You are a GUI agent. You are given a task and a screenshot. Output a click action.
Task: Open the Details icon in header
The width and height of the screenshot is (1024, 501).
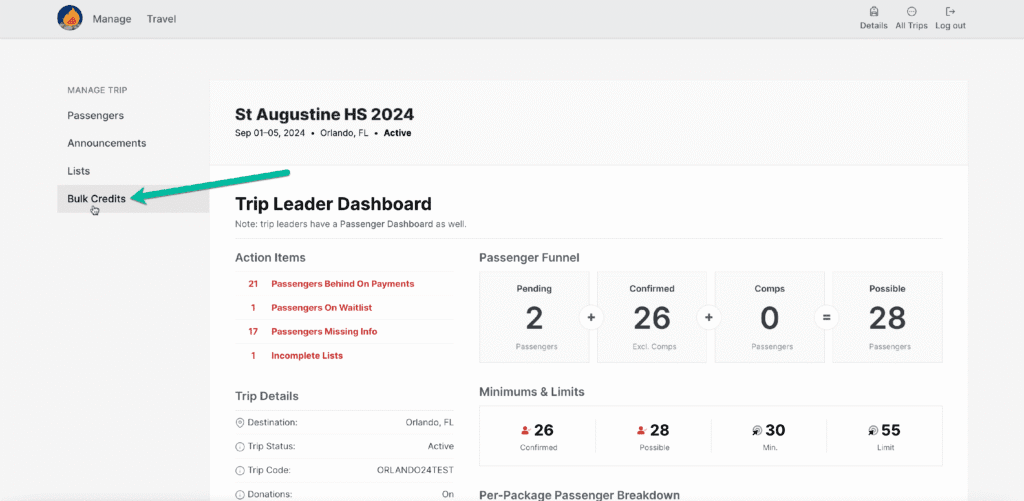pyautogui.click(x=873, y=12)
